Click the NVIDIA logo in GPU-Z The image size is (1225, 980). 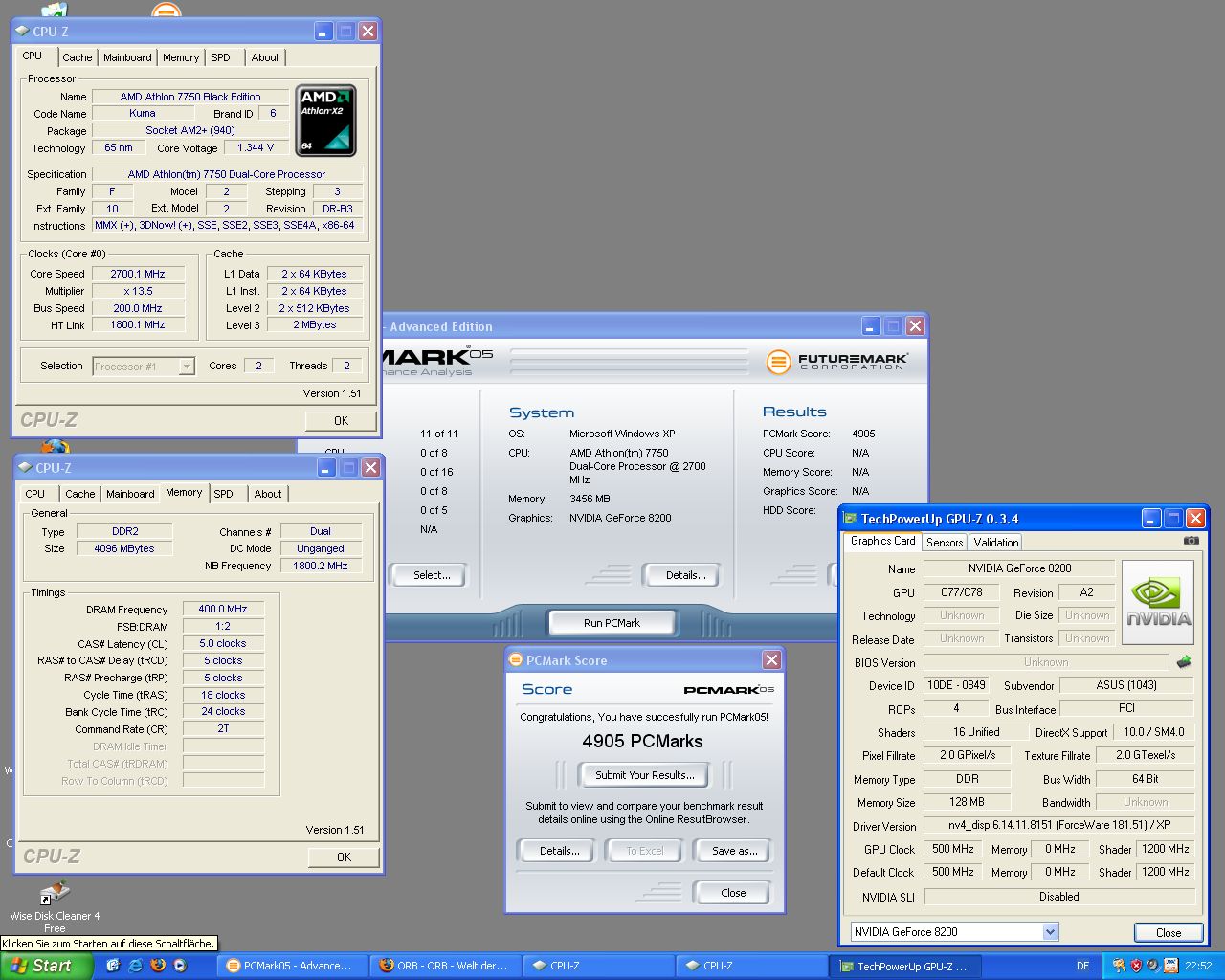click(x=1158, y=603)
